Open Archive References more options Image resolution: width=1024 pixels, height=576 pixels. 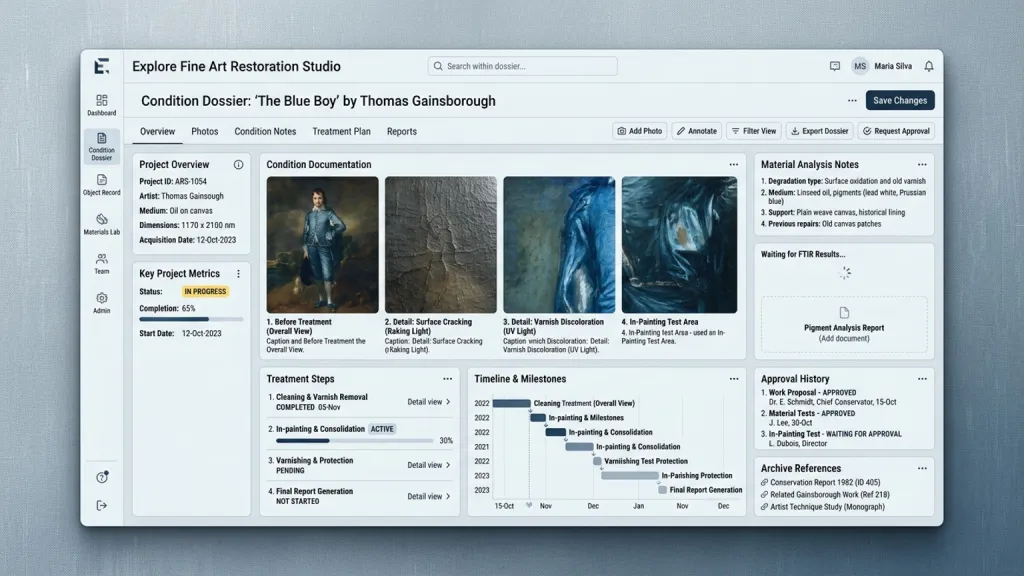pos(922,468)
